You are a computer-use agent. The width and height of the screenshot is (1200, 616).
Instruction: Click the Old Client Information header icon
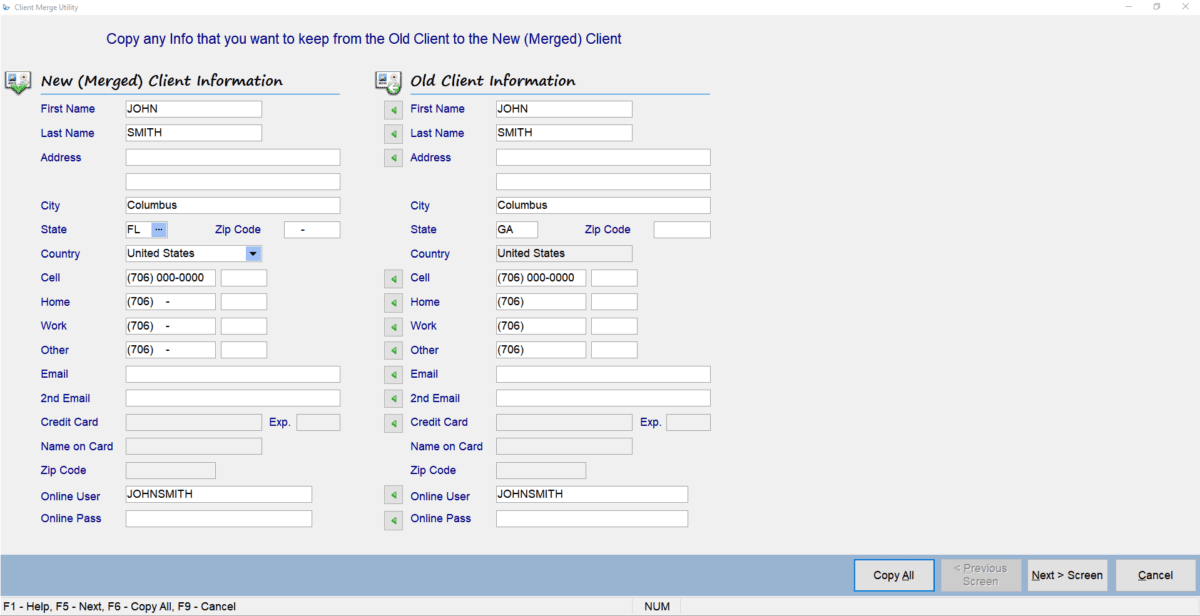[388, 82]
